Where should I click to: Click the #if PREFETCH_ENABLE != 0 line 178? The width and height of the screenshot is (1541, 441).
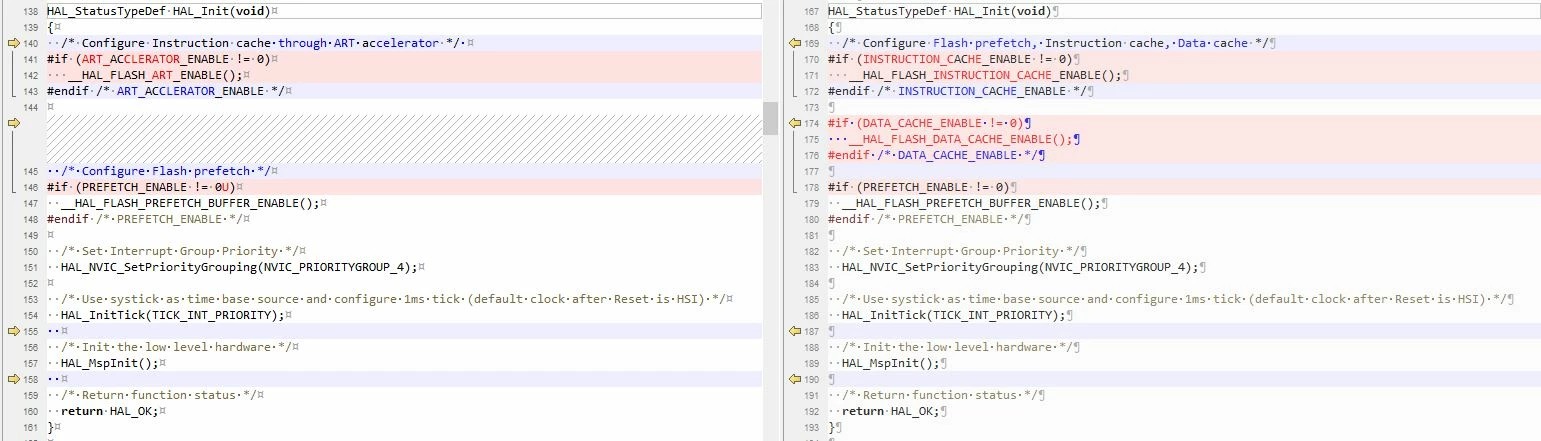[x=919, y=187]
